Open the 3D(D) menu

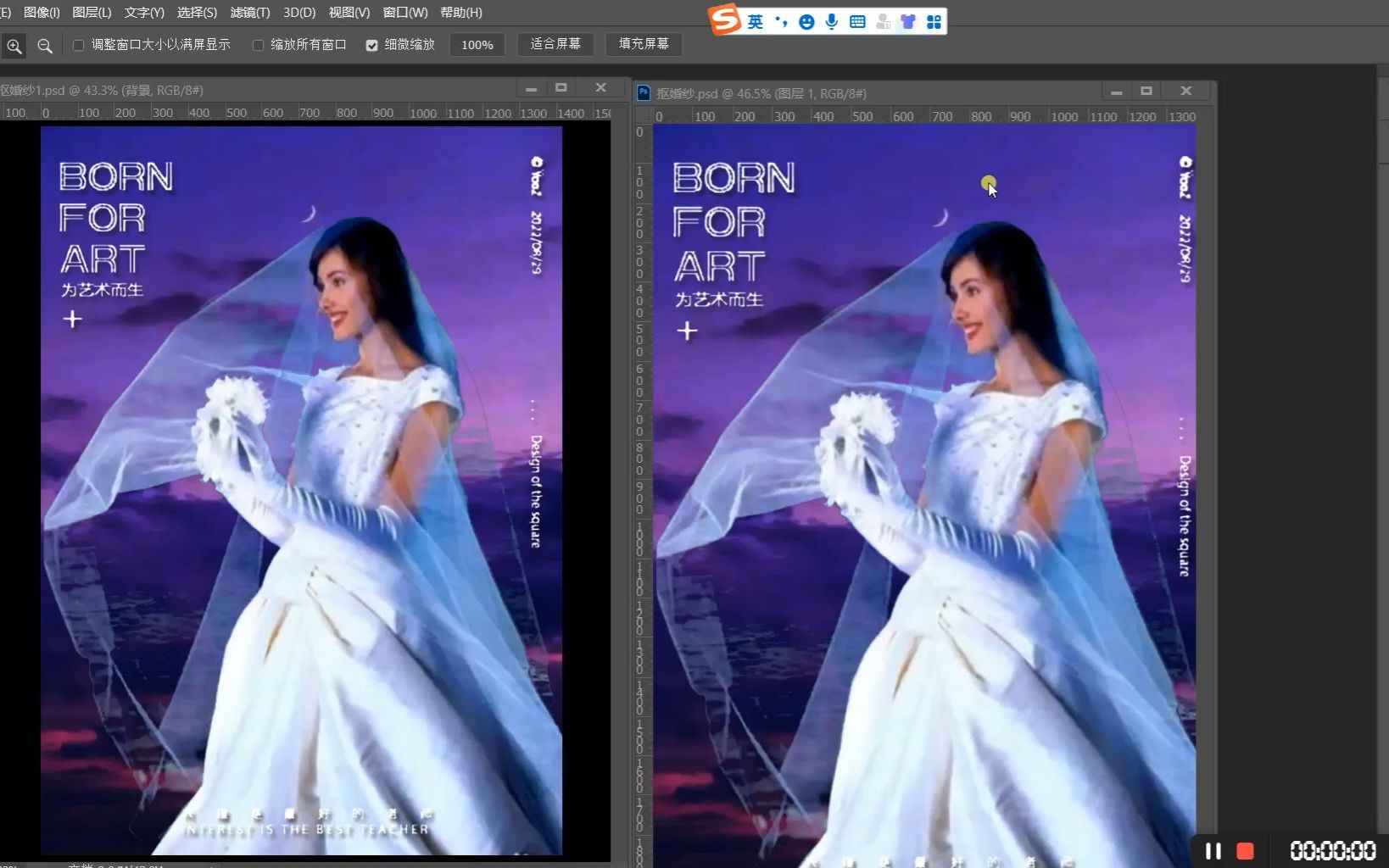[x=299, y=12]
